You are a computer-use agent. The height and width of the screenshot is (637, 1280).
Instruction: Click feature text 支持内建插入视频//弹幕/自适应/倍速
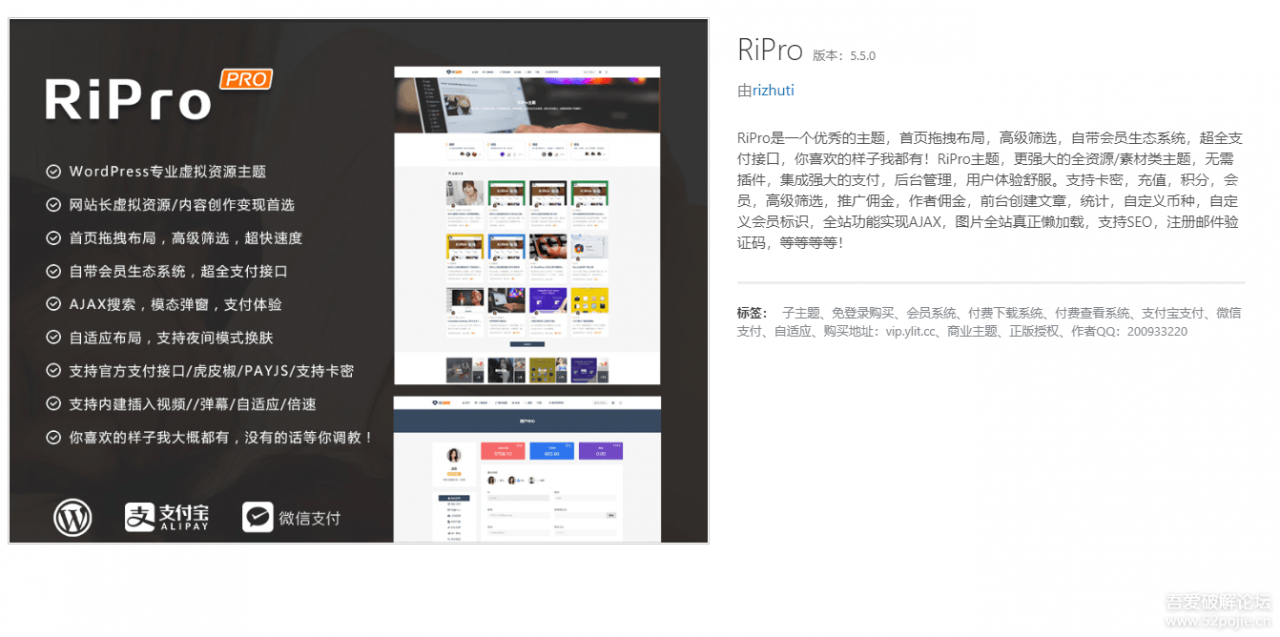coord(192,404)
